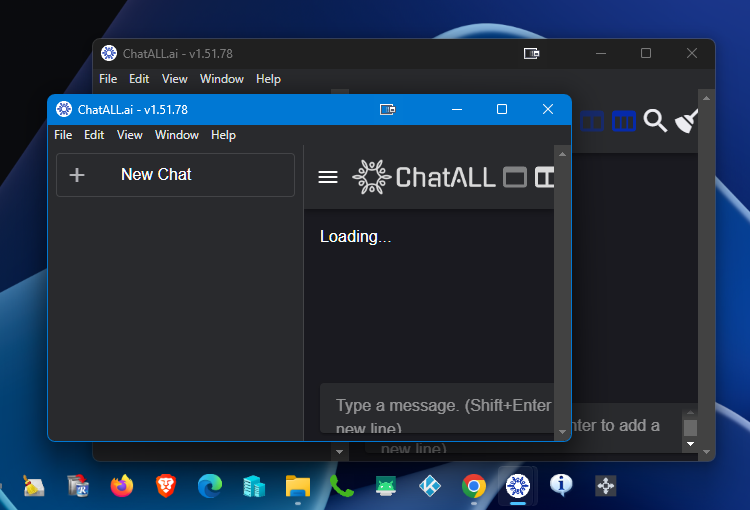Open Window menu in front window
The width and height of the screenshot is (750, 510).
(176, 135)
